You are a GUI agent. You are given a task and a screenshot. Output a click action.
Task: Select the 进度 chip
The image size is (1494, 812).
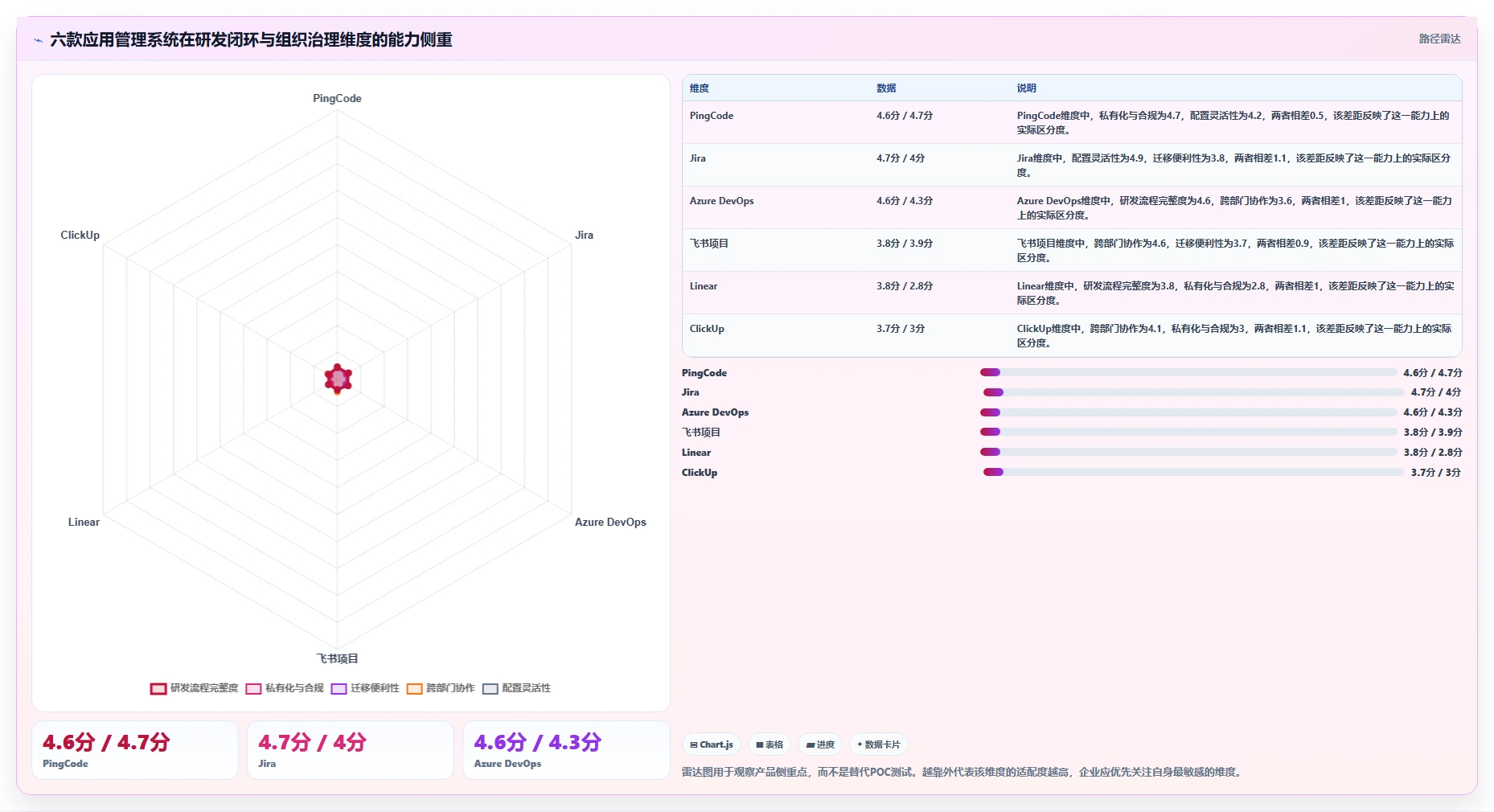point(820,744)
